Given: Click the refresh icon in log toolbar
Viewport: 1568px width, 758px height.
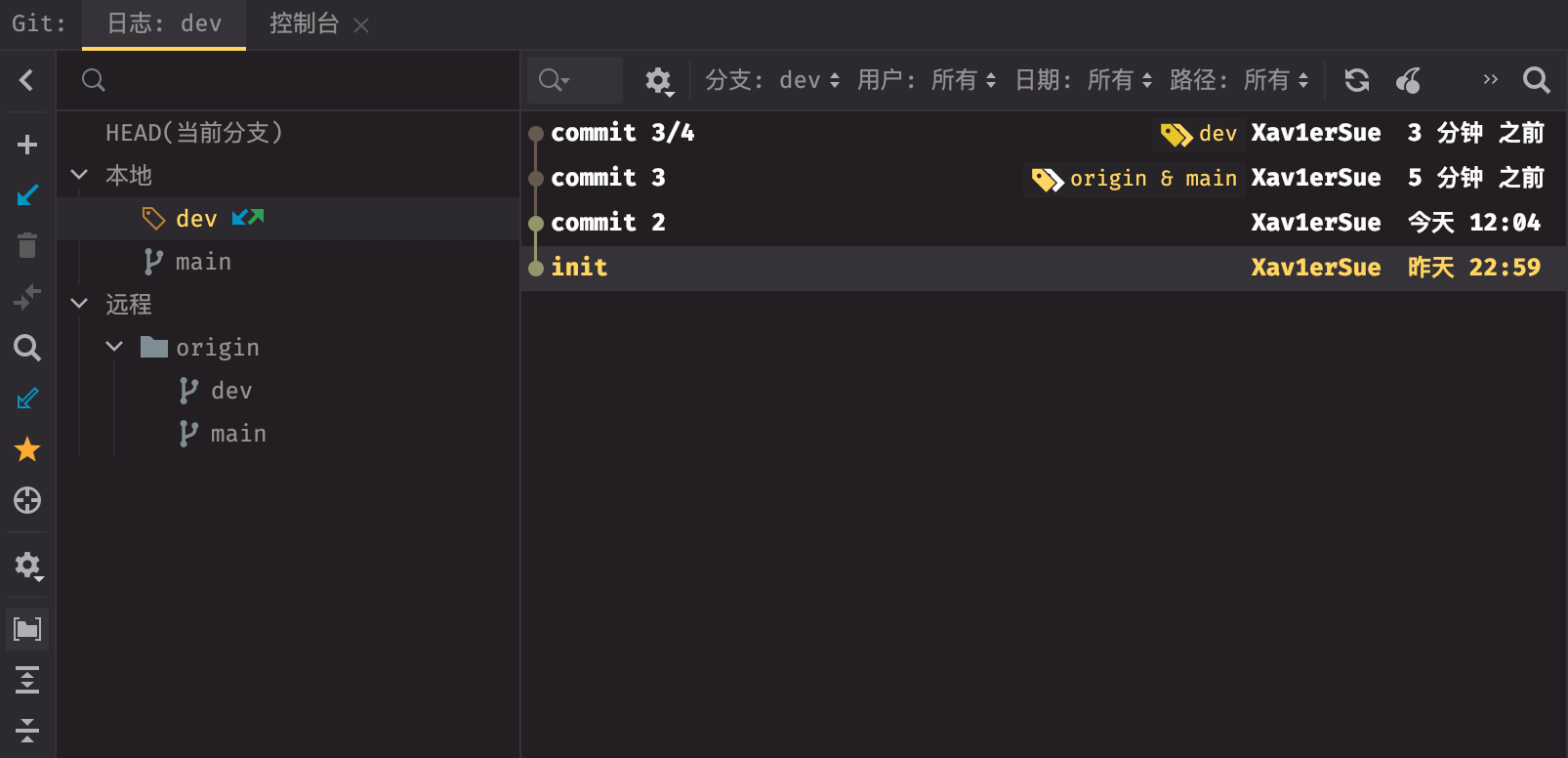Looking at the screenshot, I should [x=1356, y=80].
